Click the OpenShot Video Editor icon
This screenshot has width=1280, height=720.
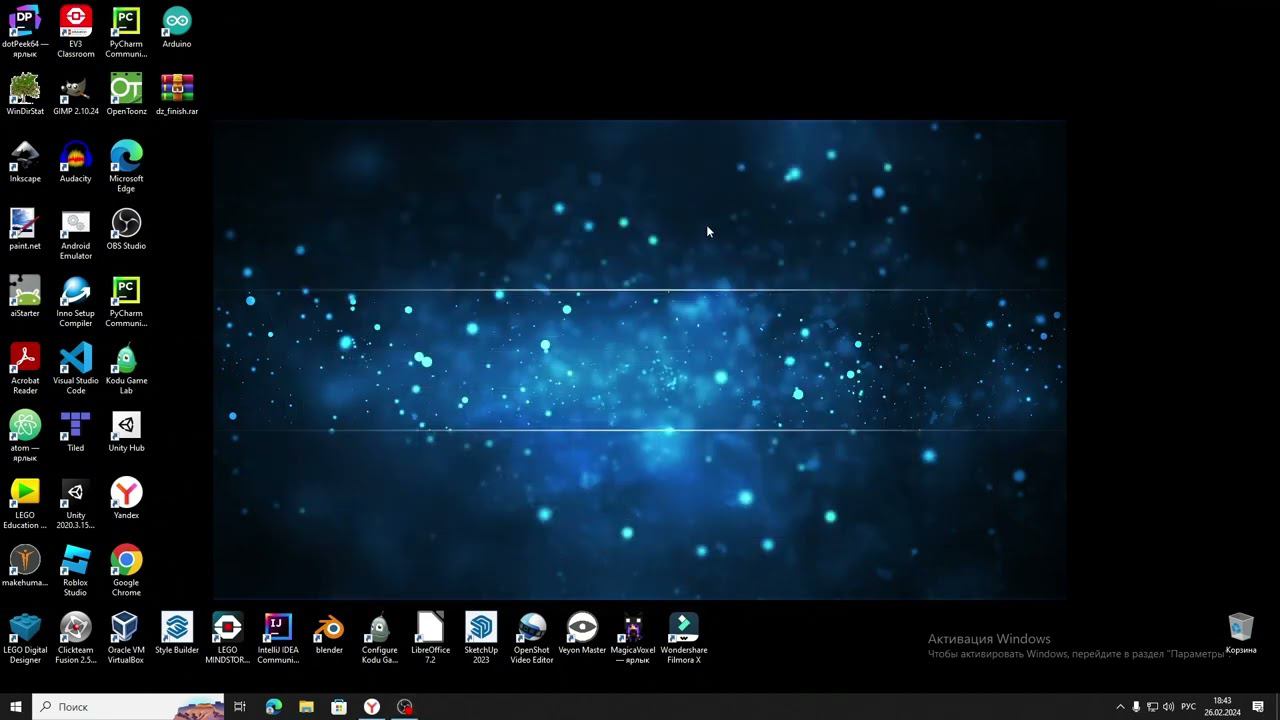tap(532, 637)
